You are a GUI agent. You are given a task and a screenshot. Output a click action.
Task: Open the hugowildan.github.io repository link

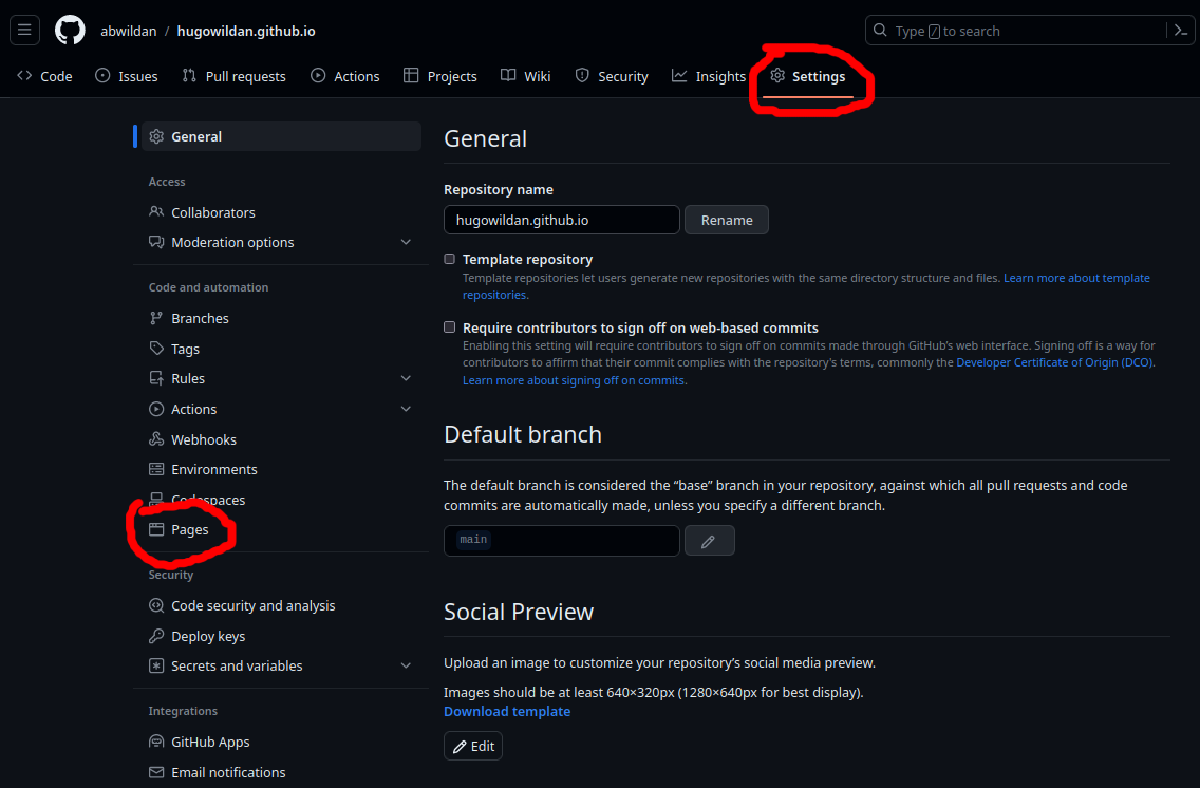[x=246, y=31]
